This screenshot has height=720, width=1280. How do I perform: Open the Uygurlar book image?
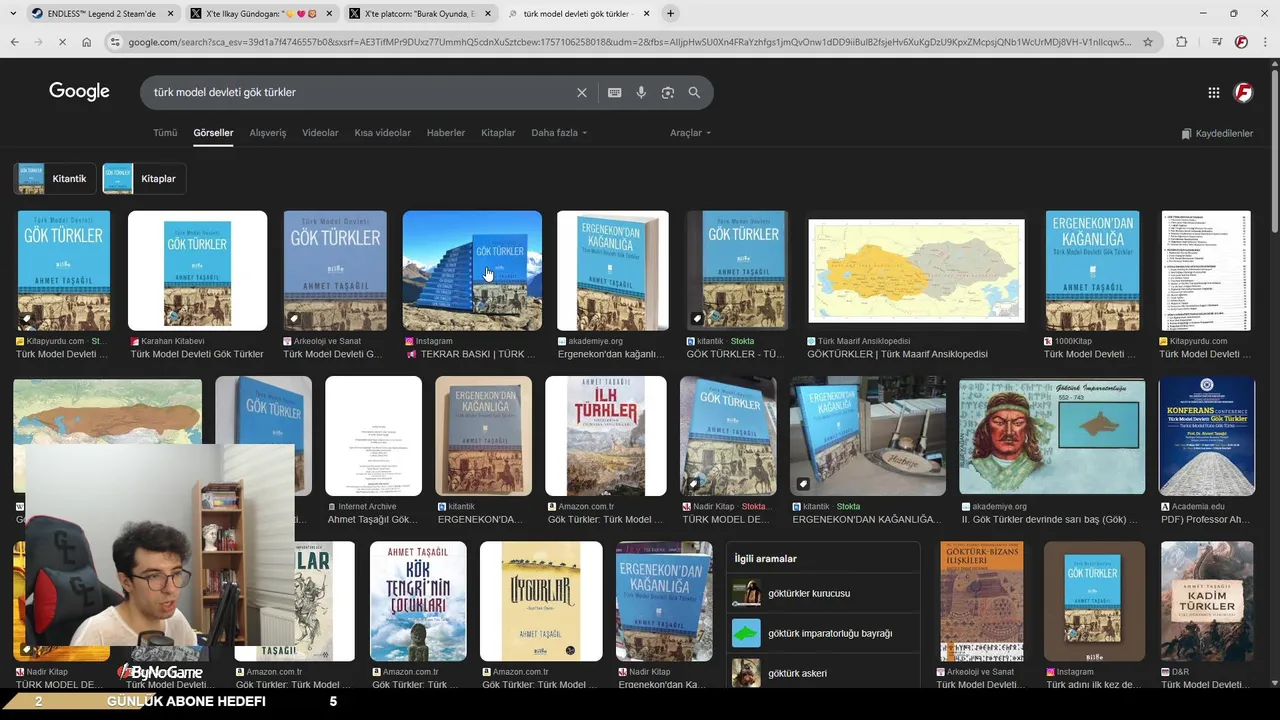[x=541, y=601]
